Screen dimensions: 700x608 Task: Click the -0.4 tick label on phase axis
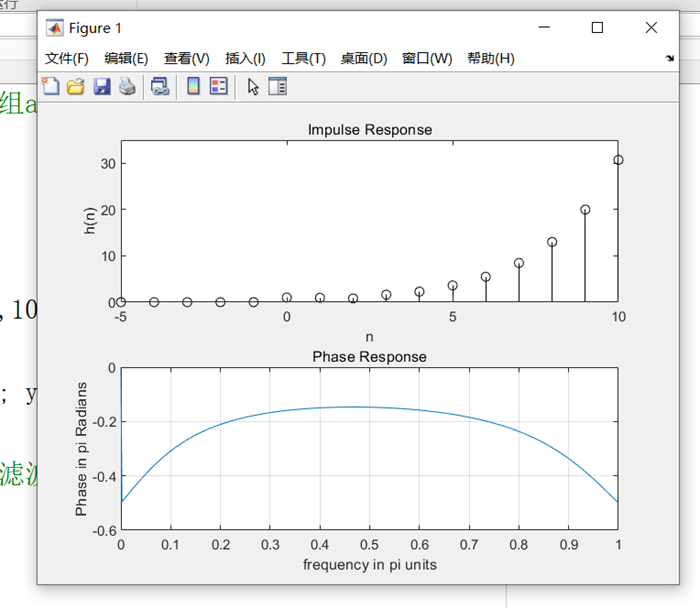click(x=104, y=476)
